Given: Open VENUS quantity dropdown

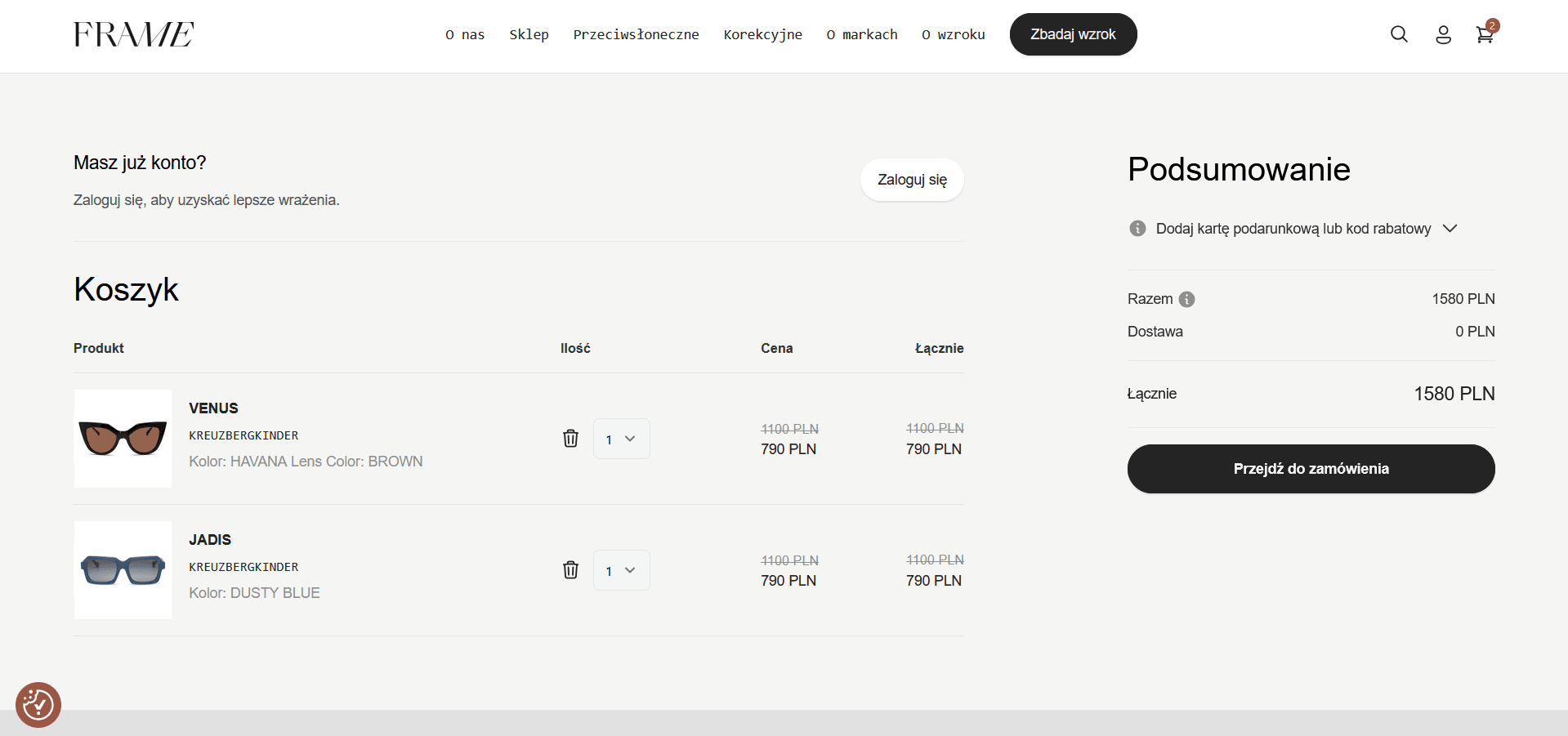Looking at the screenshot, I should [x=621, y=439].
